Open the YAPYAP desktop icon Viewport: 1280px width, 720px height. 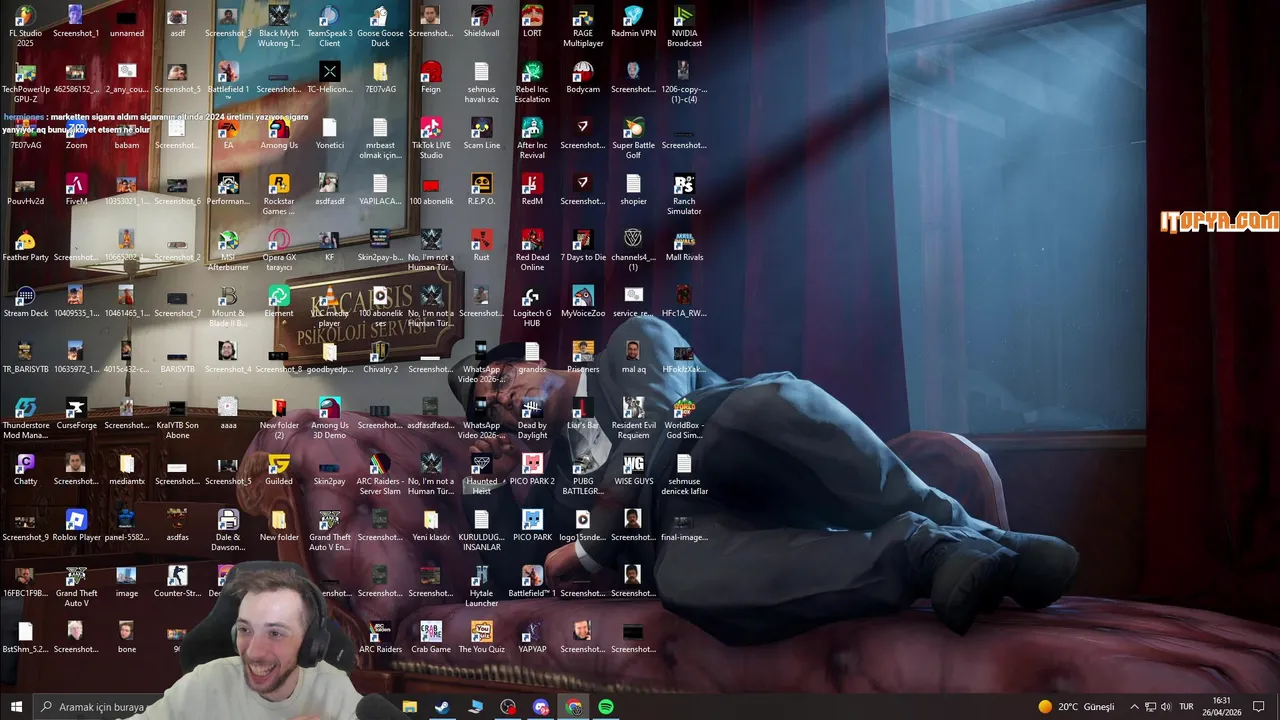click(x=532, y=637)
